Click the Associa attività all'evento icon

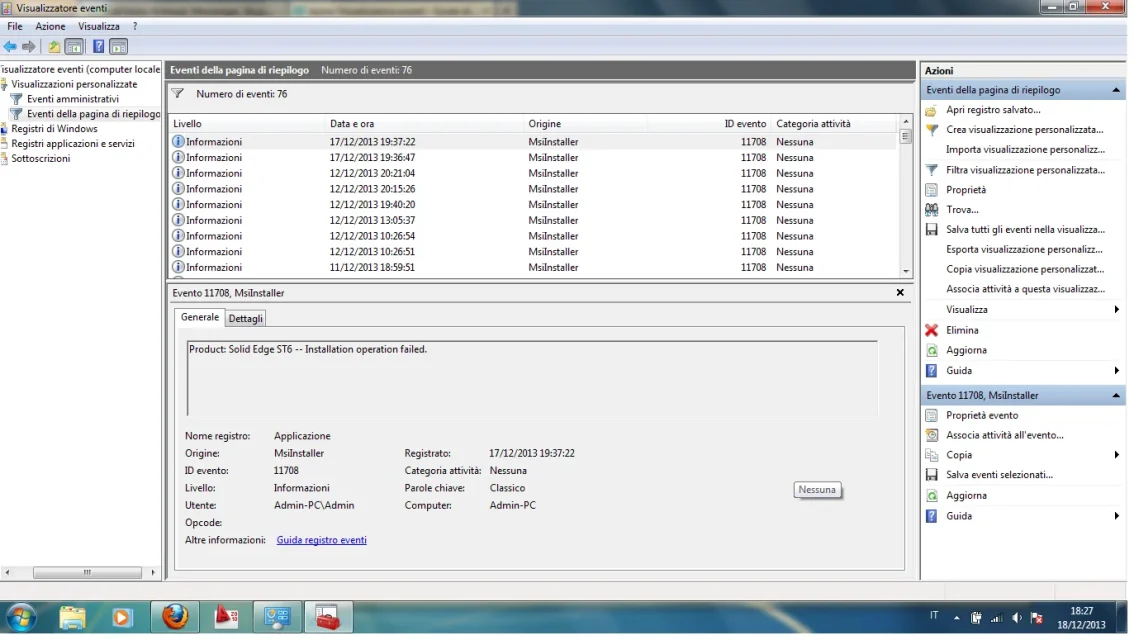pos(932,435)
